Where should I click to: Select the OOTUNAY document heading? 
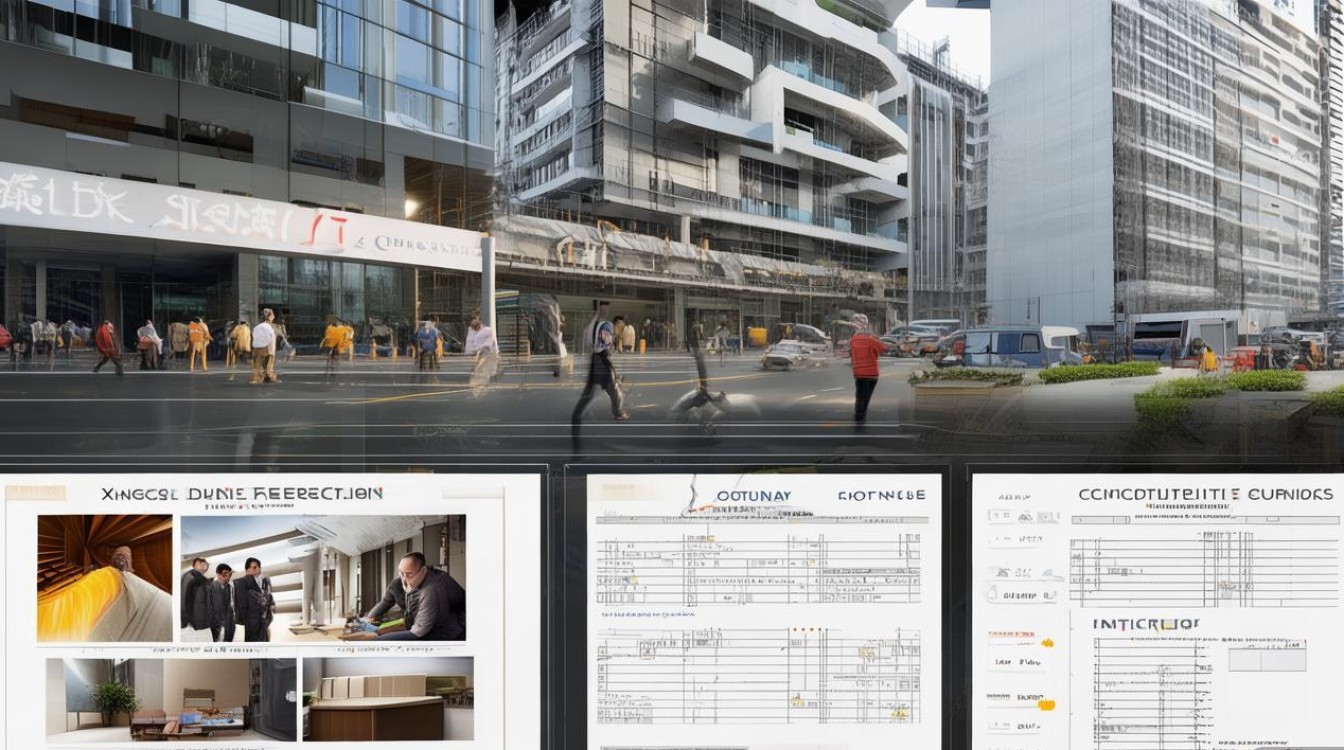(x=753, y=495)
